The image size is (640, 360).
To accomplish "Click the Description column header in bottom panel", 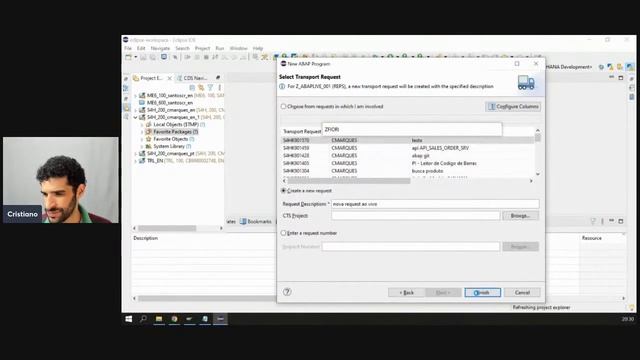I will click(145, 238).
